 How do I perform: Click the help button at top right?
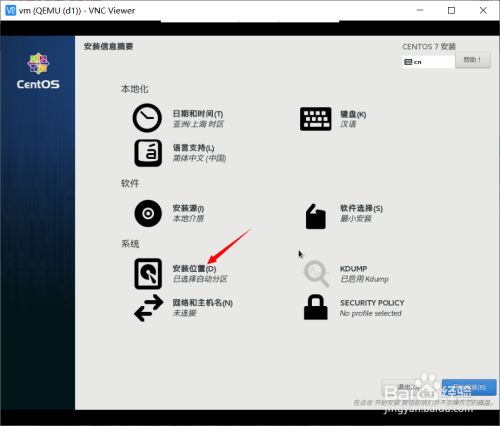(x=473, y=60)
